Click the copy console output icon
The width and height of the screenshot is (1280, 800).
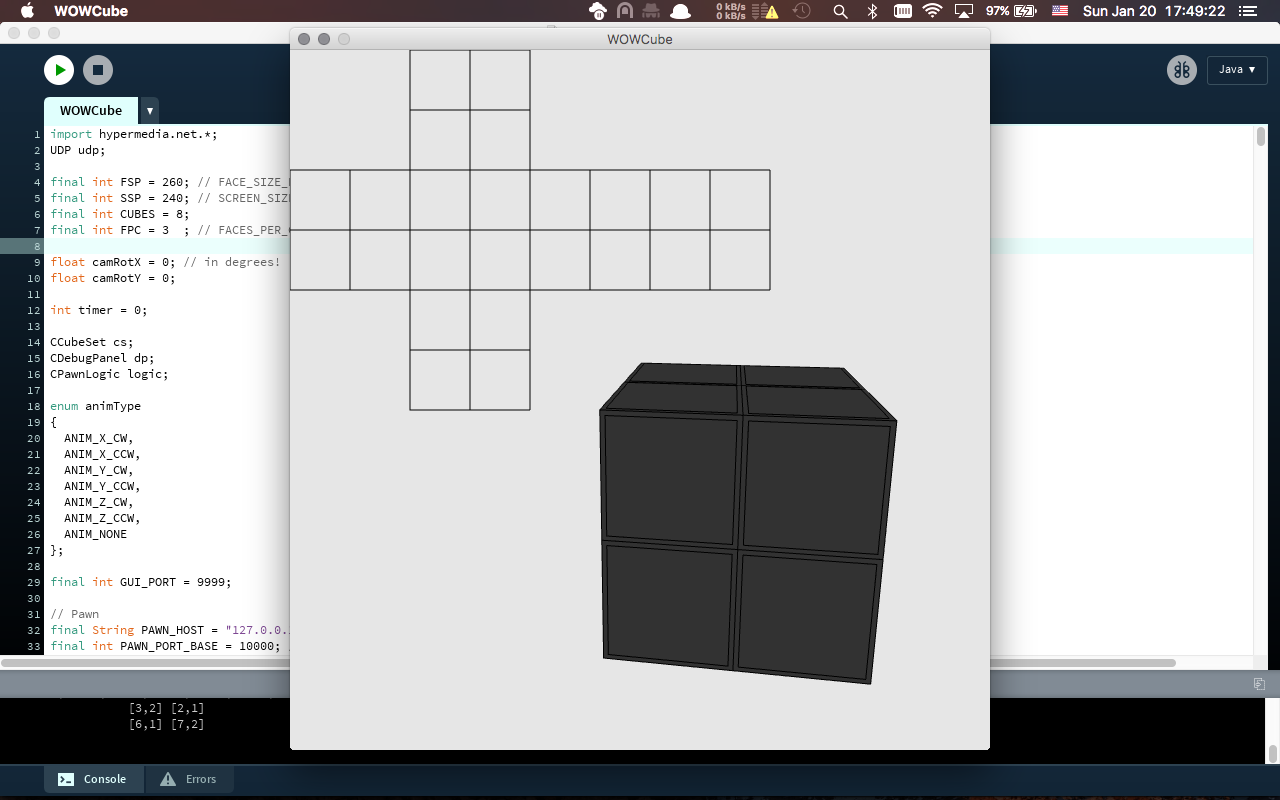(x=1259, y=684)
